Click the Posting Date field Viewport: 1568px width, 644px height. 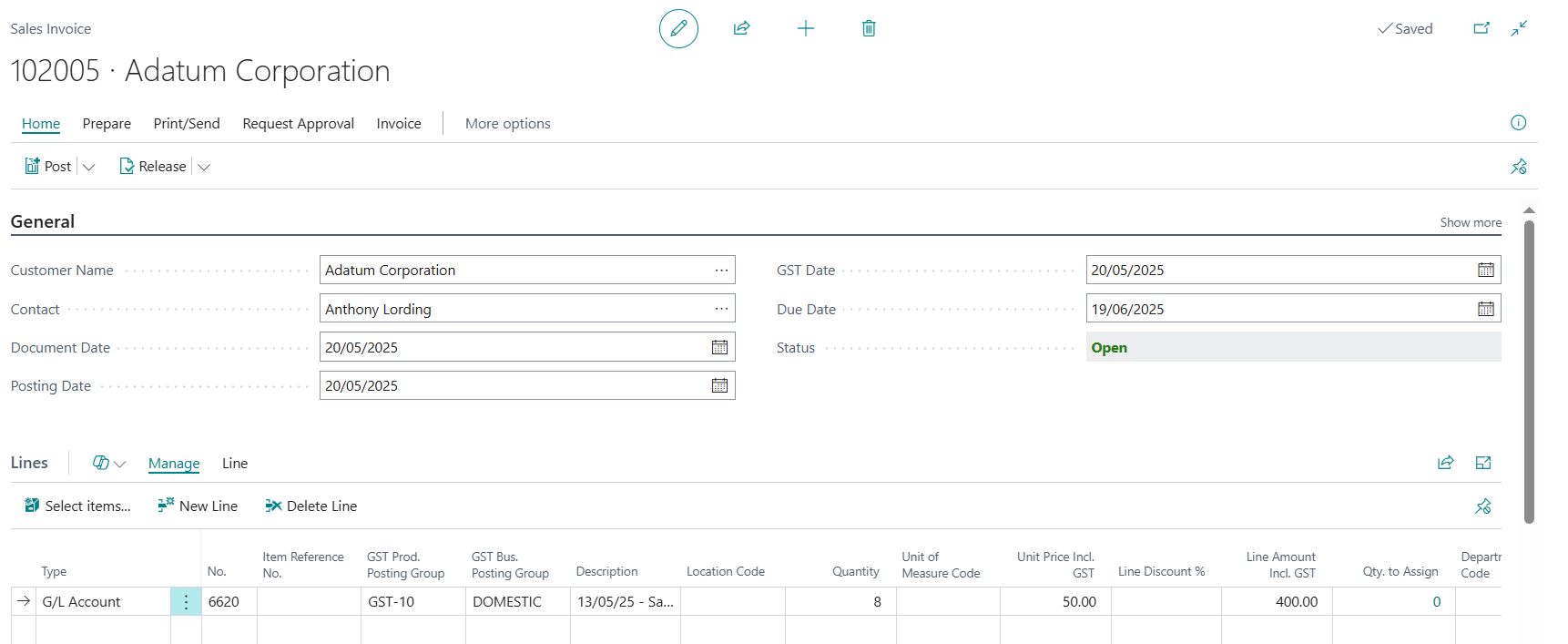pos(527,385)
